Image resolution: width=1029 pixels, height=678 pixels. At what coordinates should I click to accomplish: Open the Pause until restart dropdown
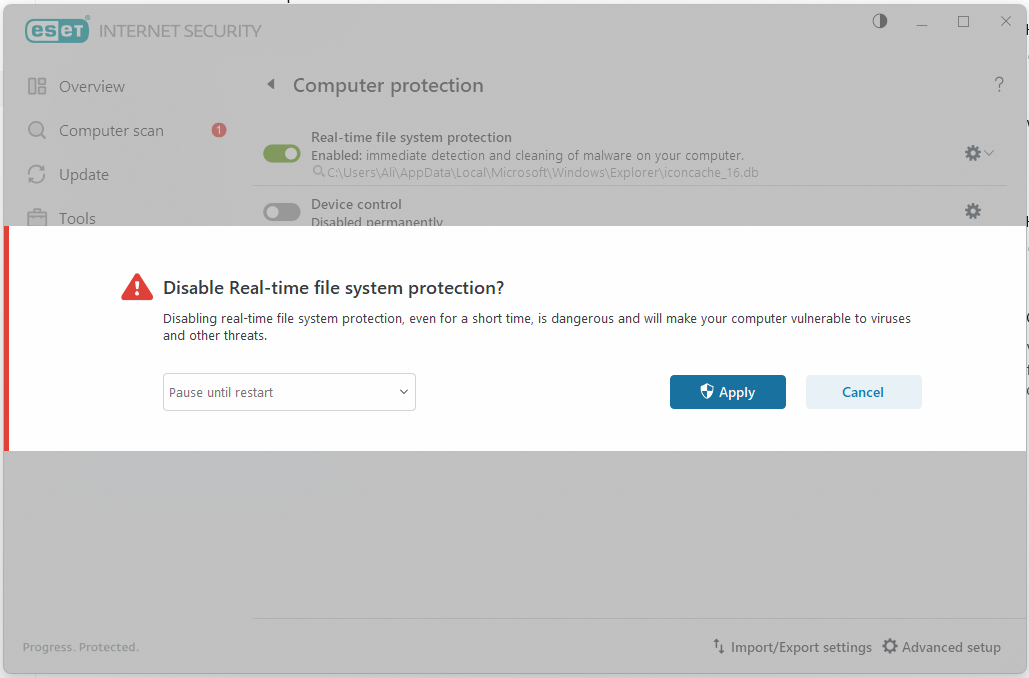click(x=289, y=392)
